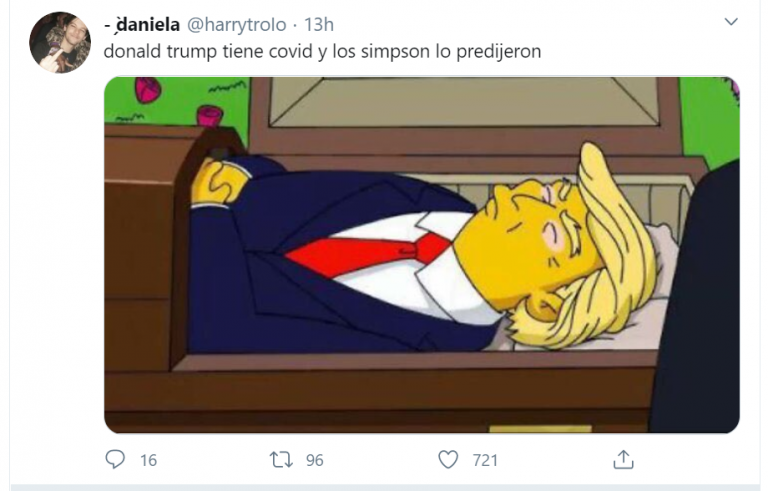Click the pink rose on the grass

point(147,90)
